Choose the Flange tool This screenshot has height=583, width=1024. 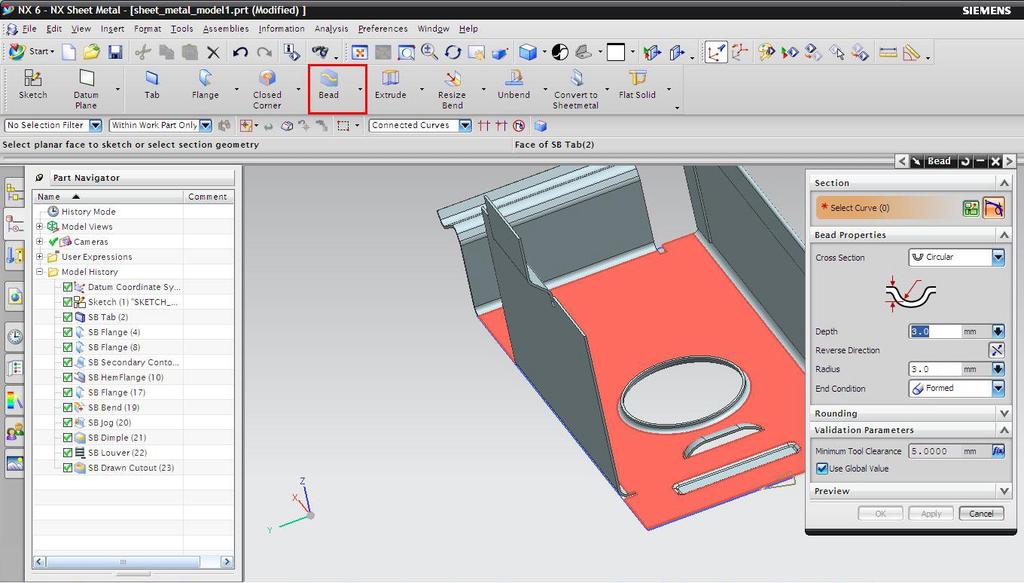click(205, 86)
